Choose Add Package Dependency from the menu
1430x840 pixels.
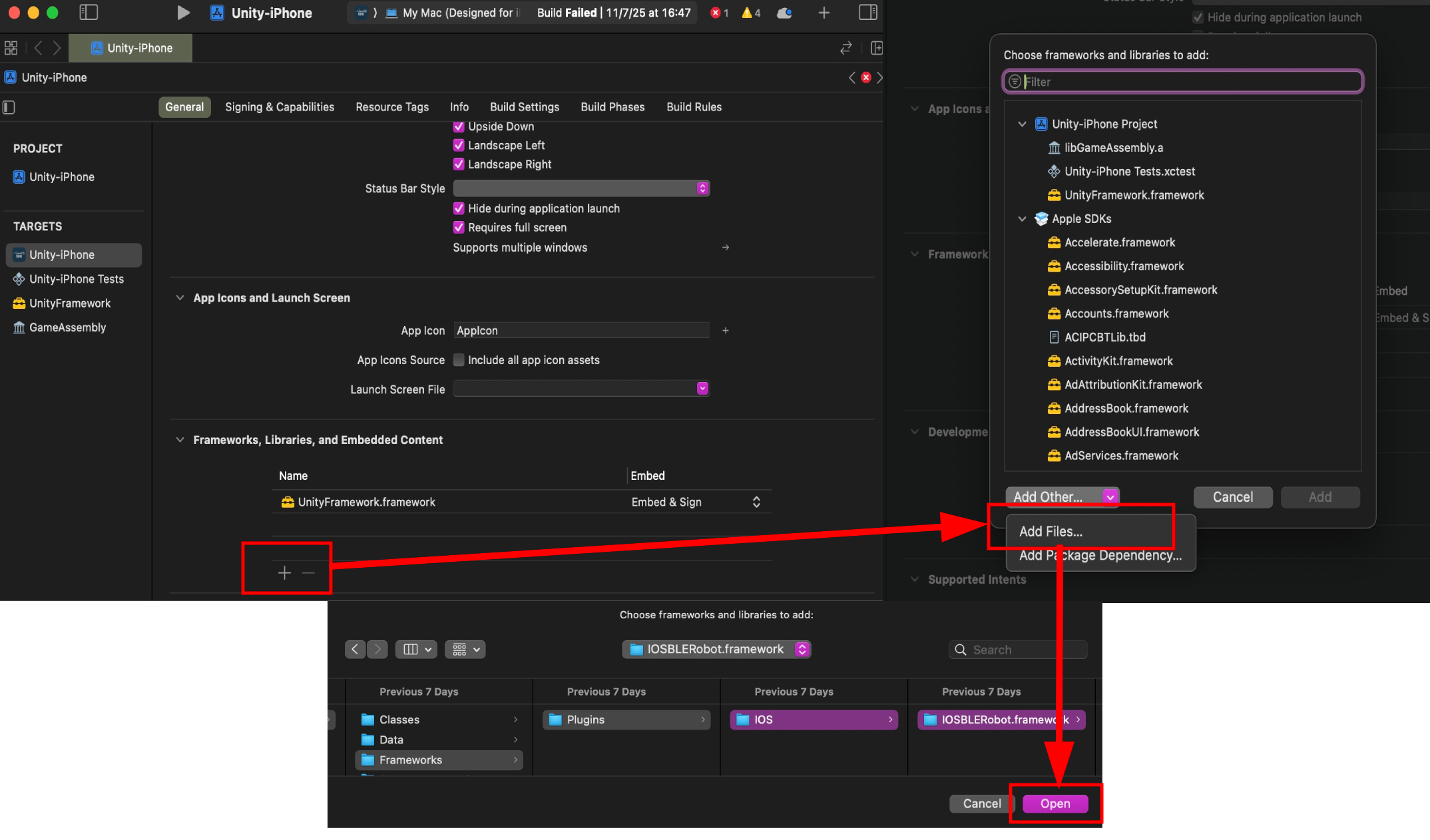coord(1100,555)
